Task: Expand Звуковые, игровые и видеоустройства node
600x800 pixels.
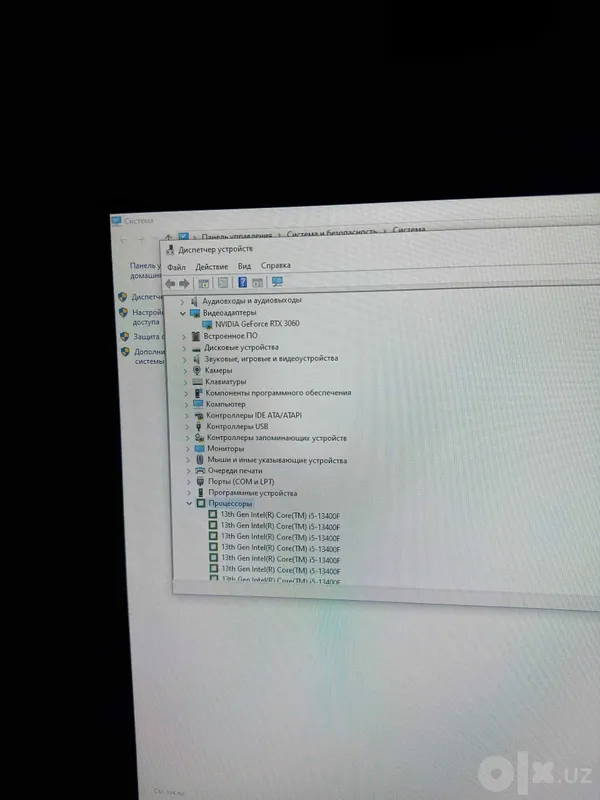Action: click(185, 359)
